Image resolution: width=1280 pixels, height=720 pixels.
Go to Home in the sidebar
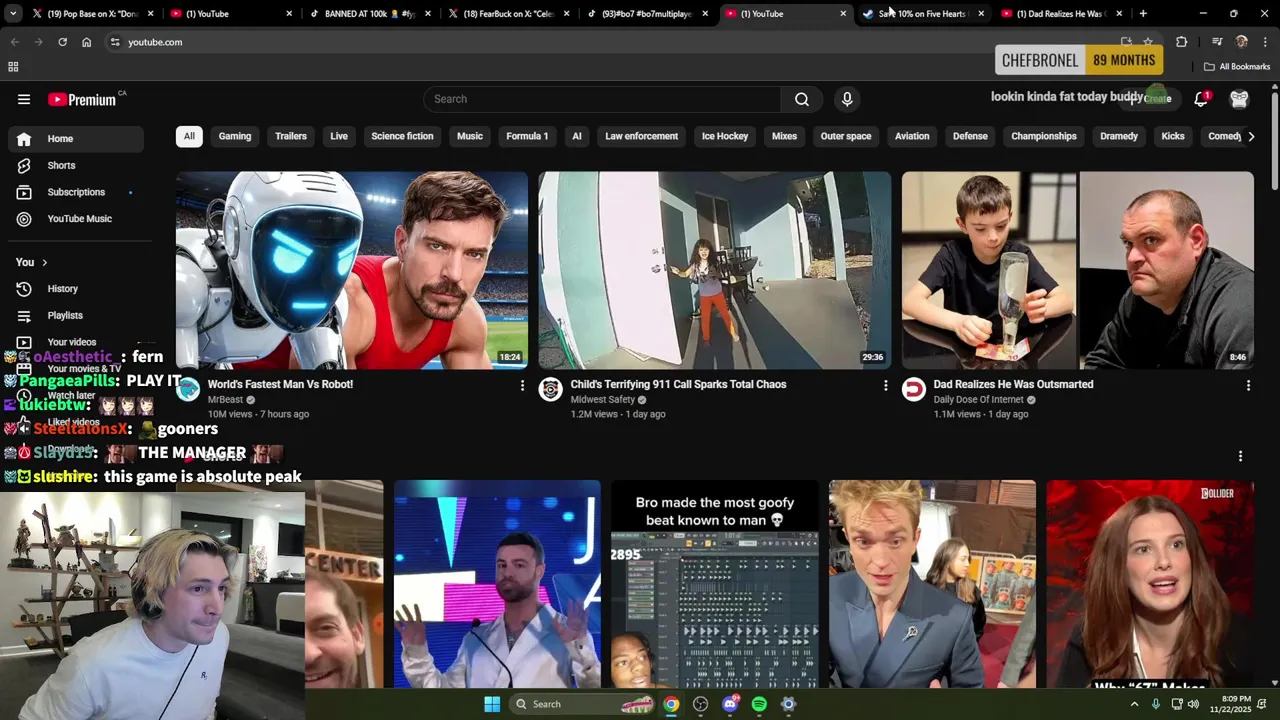tap(76, 139)
